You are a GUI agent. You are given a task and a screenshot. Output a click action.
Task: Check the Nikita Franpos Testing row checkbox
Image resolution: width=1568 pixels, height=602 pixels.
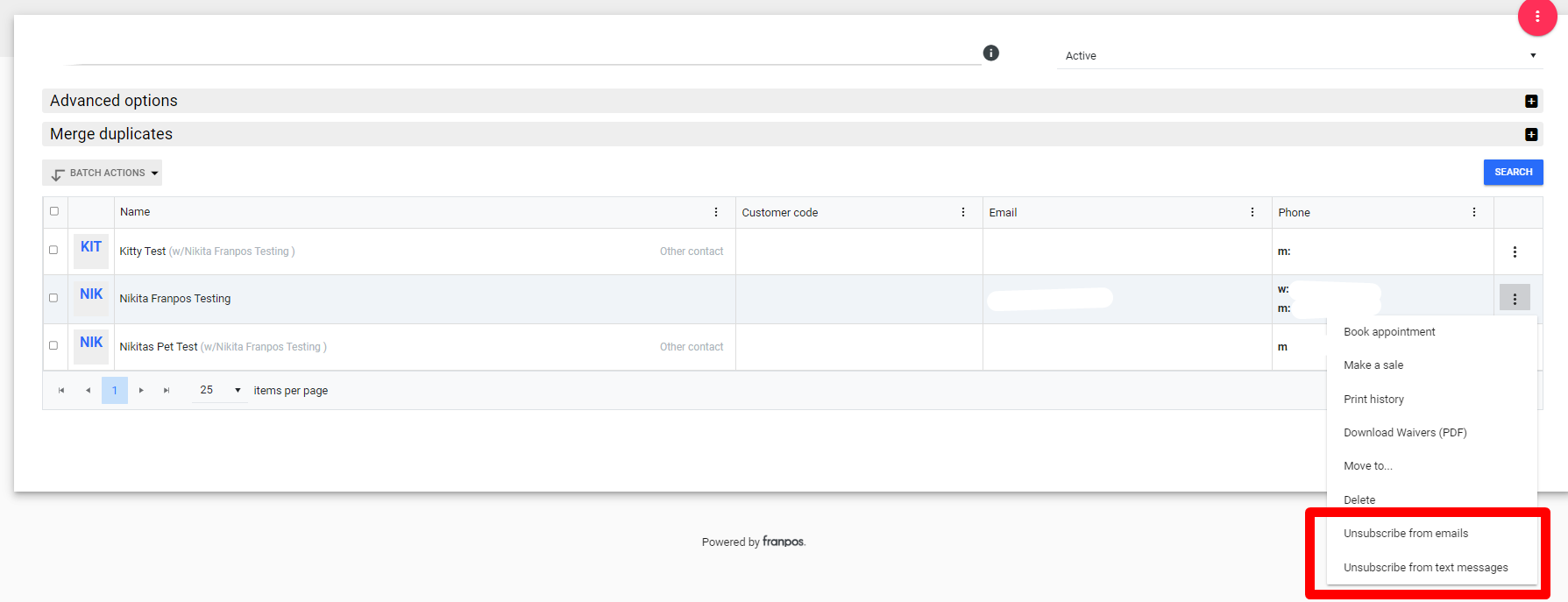pyautogui.click(x=53, y=298)
